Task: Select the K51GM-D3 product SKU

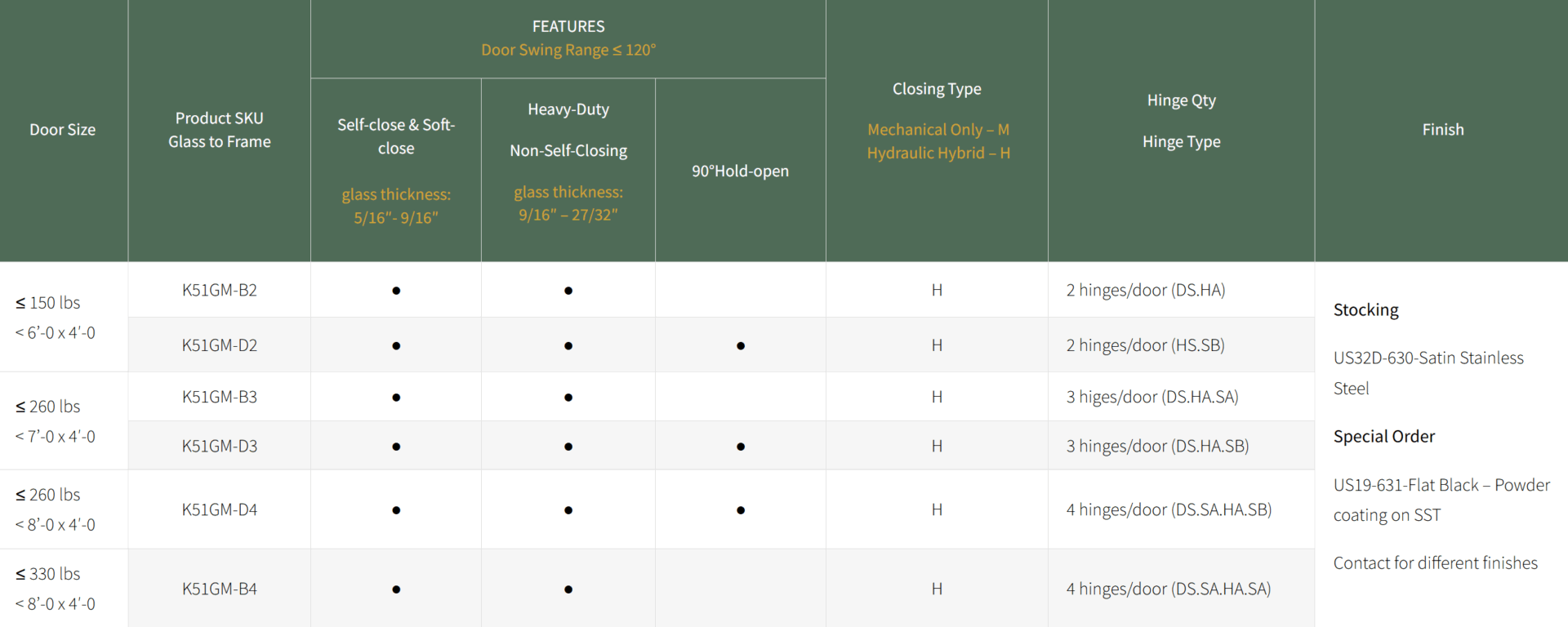Action: pos(219,447)
